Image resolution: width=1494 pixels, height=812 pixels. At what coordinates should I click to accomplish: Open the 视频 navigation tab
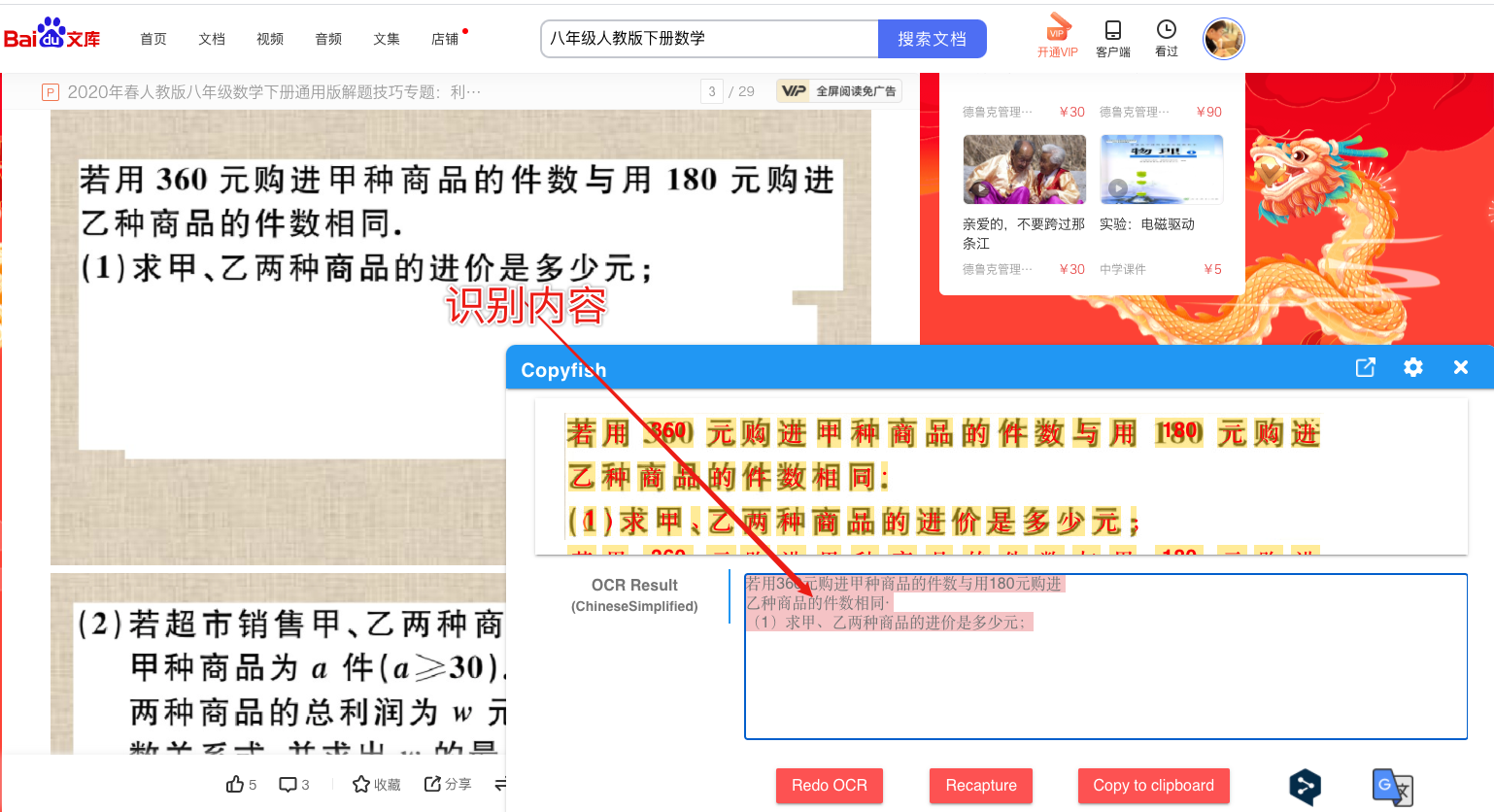click(270, 39)
